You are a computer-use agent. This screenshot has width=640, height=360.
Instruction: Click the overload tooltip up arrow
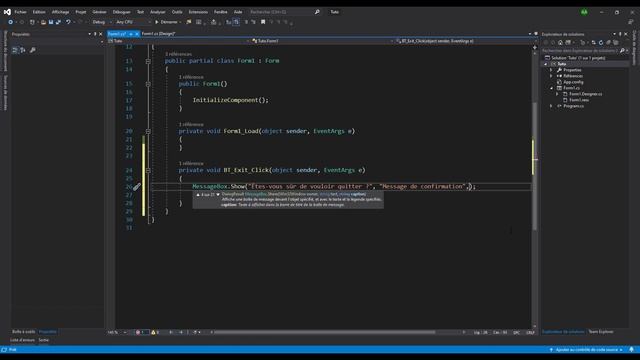click(x=198, y=195)
